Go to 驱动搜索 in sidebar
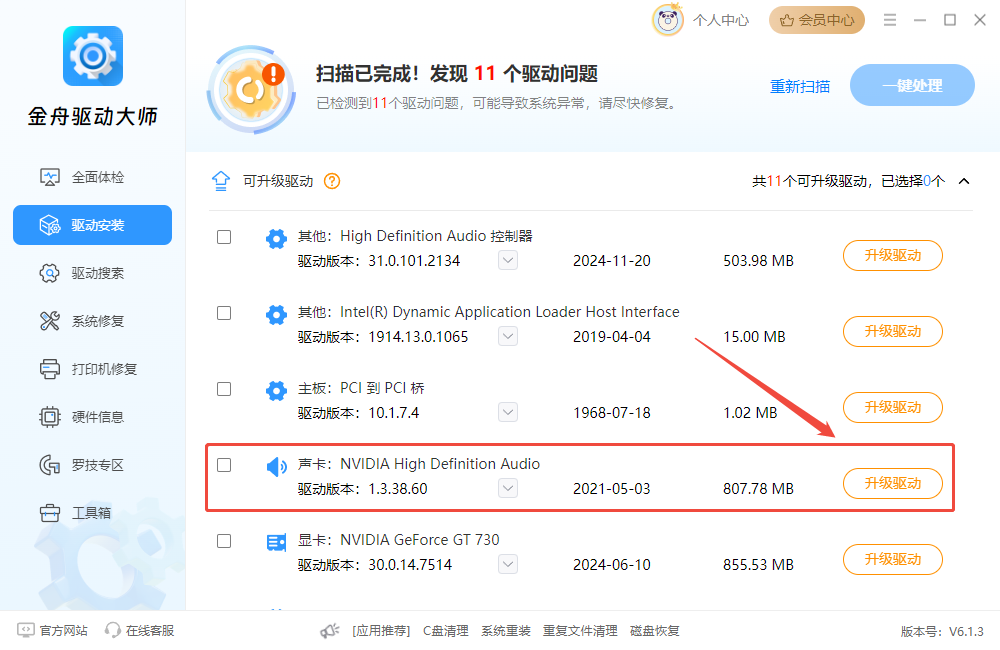The height and width of the screenshot is (650, 1000). point(92,273)
